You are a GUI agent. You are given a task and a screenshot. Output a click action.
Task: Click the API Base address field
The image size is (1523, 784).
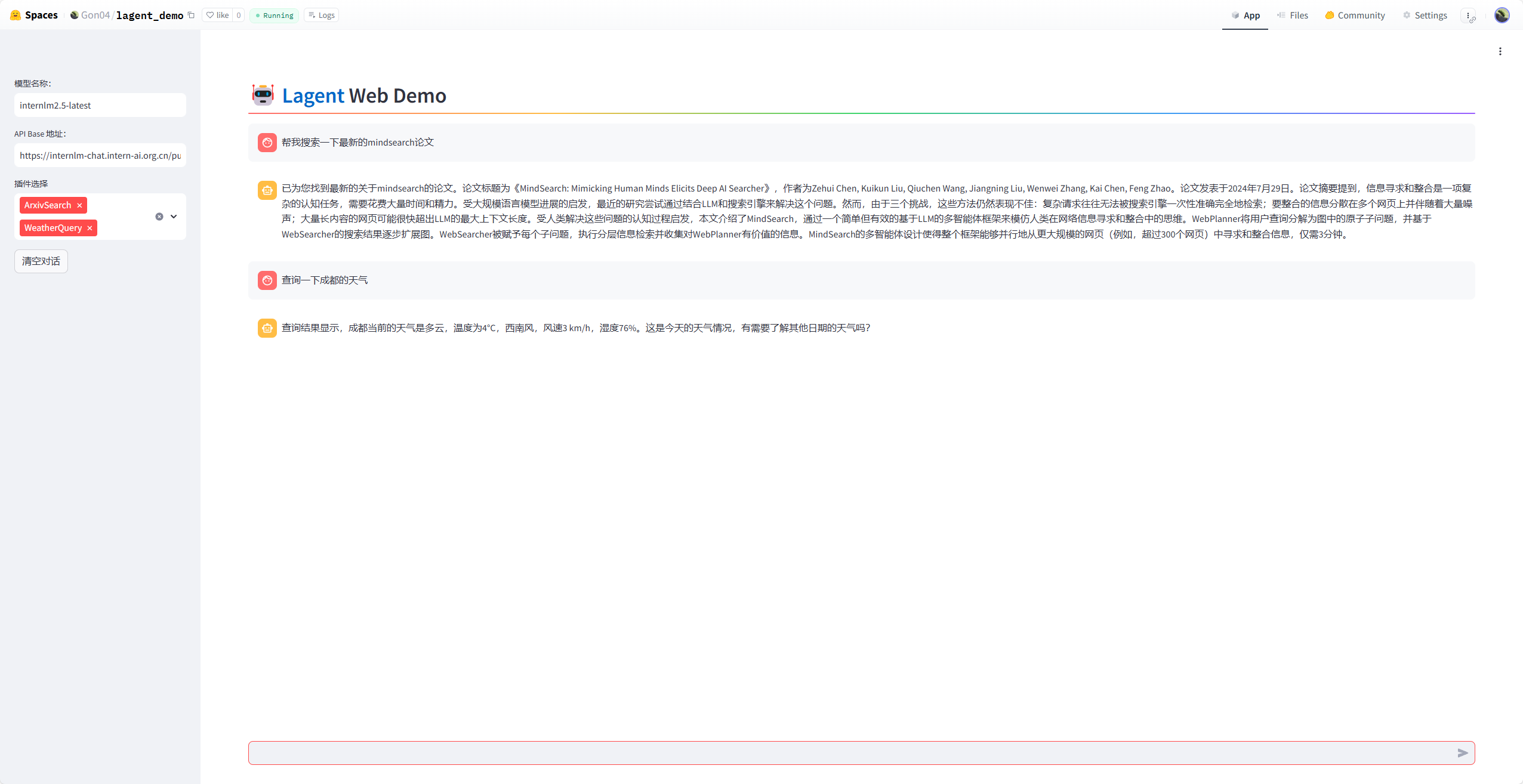(100, 155)
